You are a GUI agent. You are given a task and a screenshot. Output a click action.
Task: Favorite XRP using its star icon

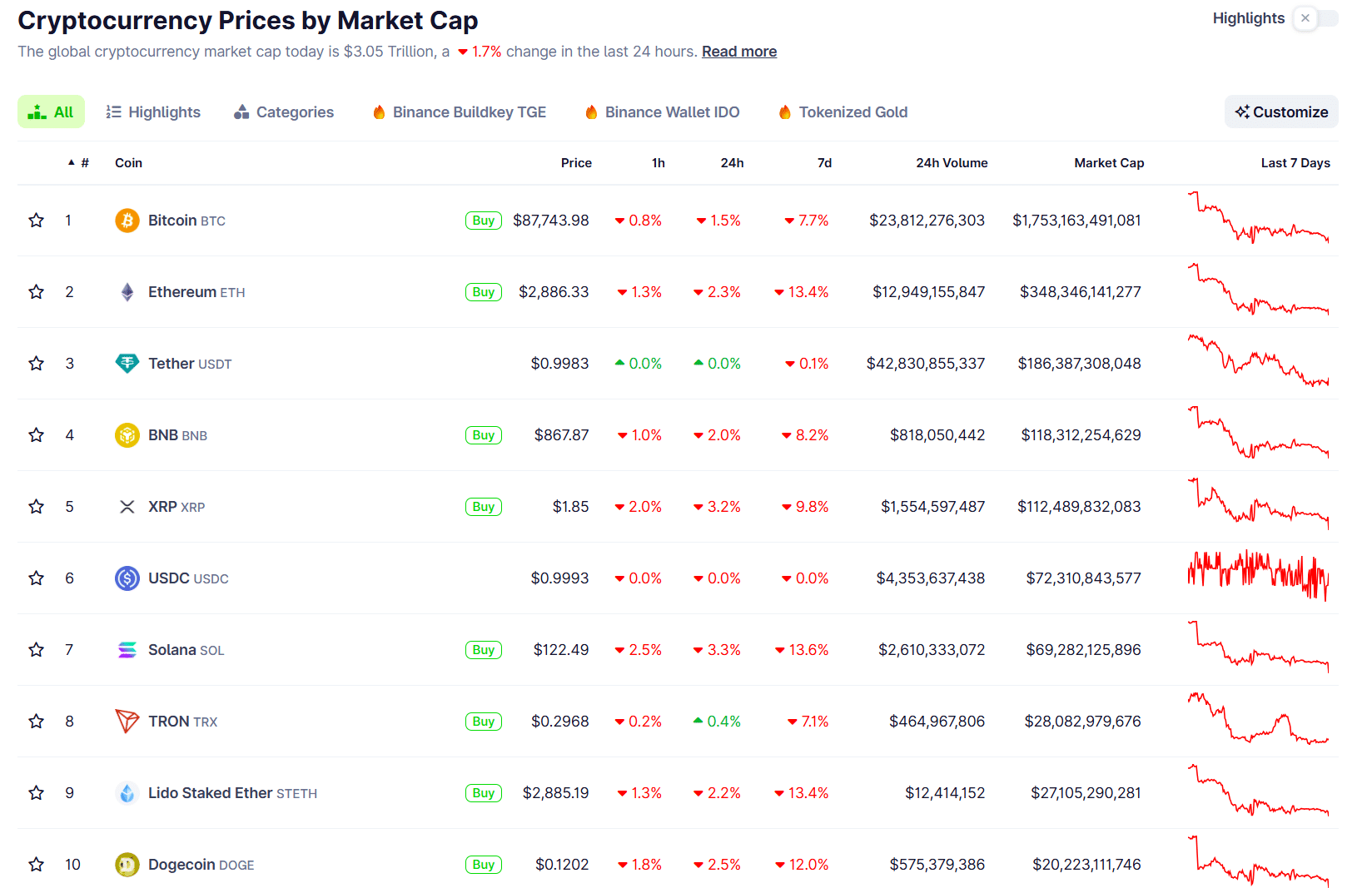(x=36, y=506)
